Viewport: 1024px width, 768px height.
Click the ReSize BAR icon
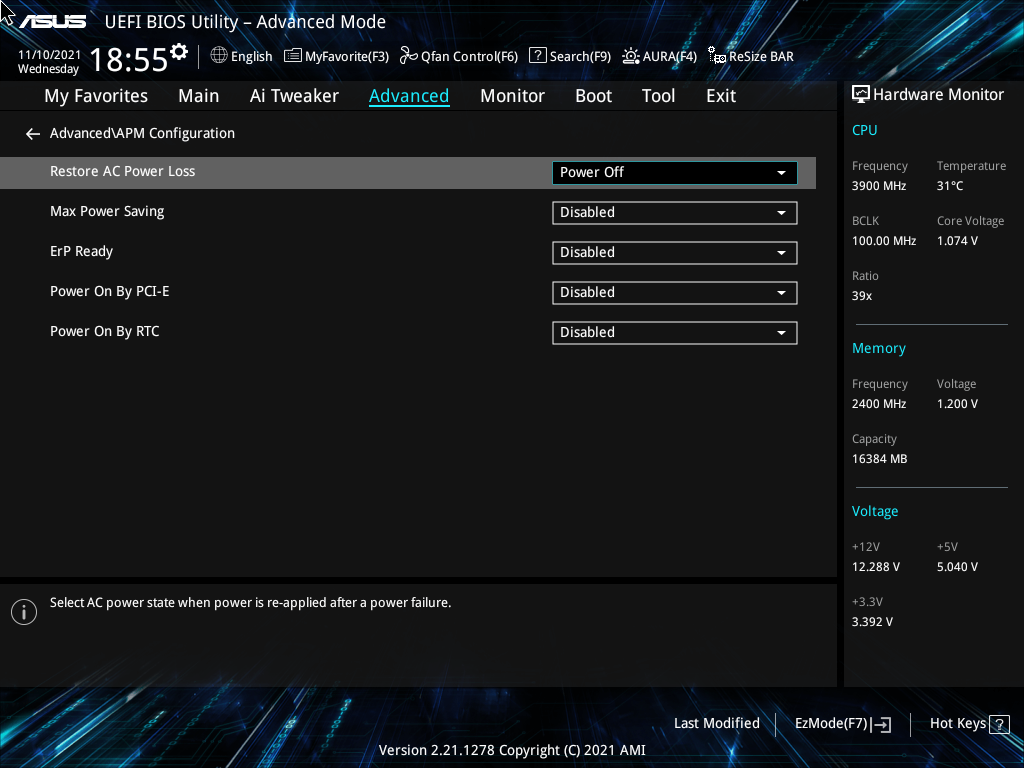(717, 56)
